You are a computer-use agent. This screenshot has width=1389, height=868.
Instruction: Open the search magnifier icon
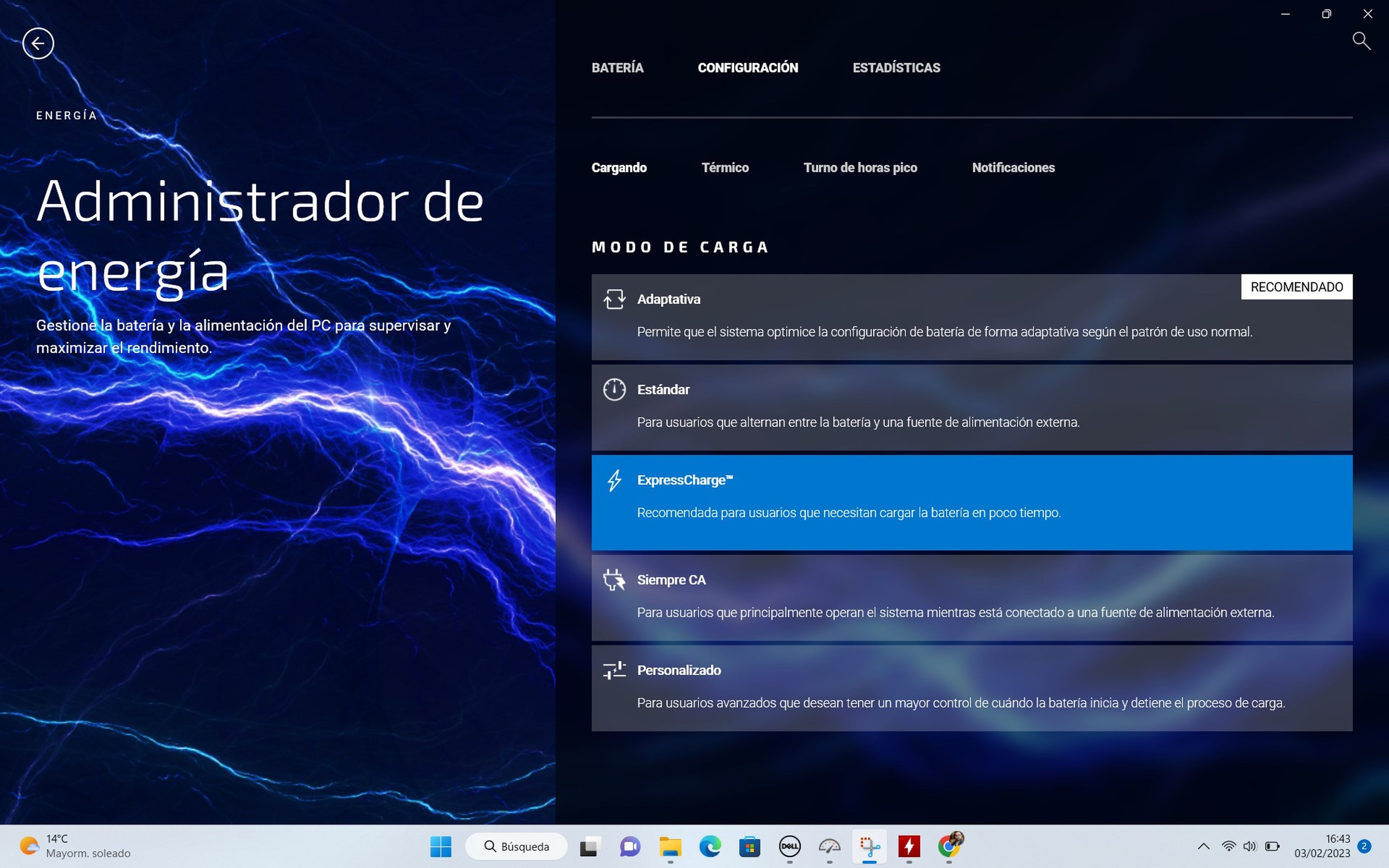pyautogui.click(x=1362, y=41)
